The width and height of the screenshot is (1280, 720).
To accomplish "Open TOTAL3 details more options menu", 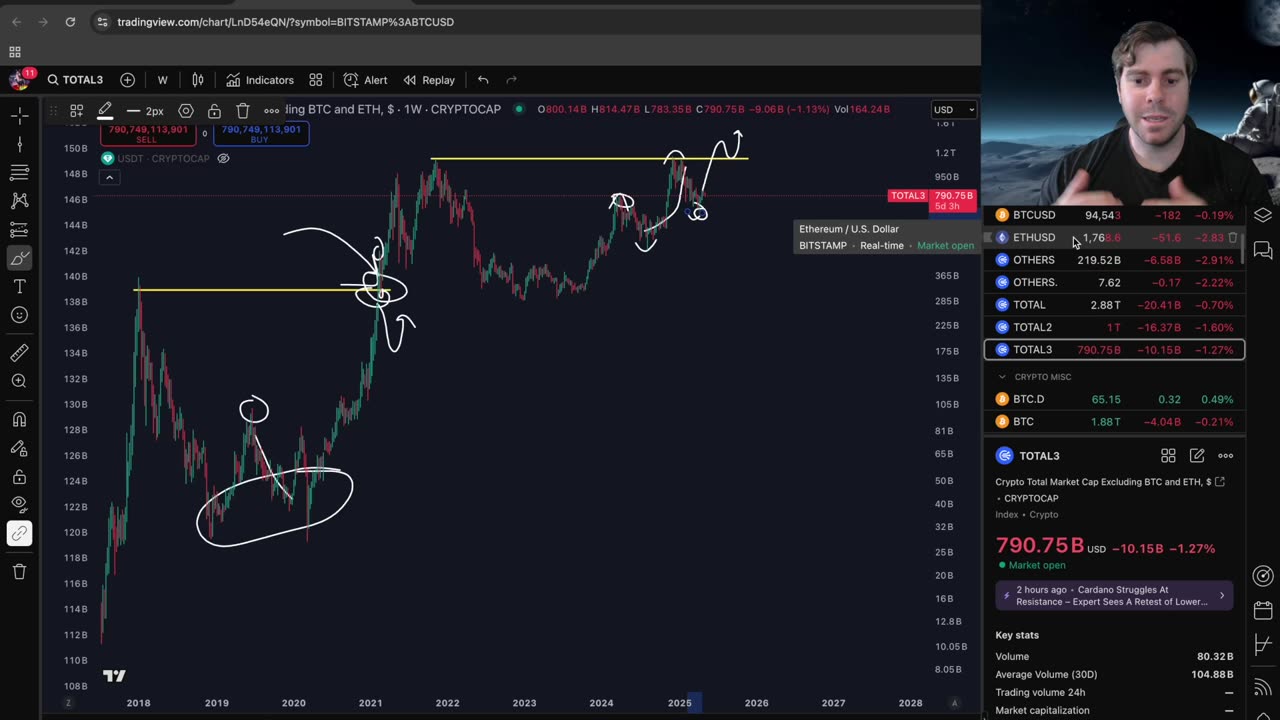I will (1226, 456).
